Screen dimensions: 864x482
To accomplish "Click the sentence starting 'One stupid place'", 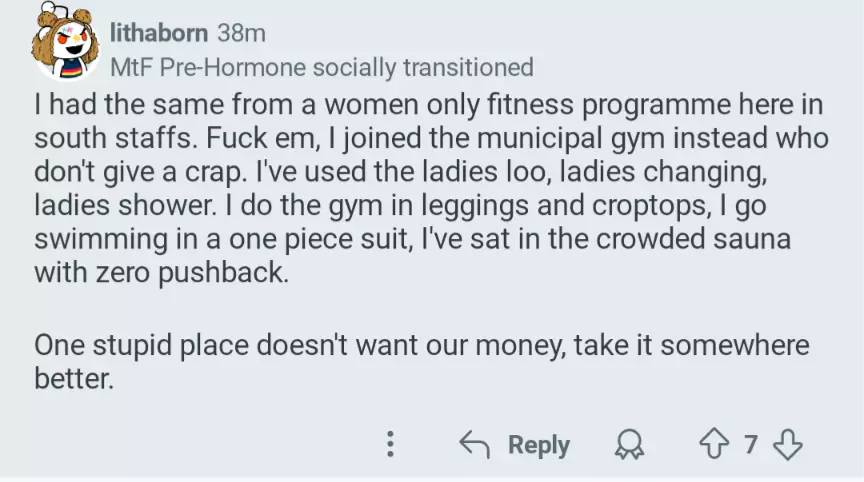I will tap(421, 345).
